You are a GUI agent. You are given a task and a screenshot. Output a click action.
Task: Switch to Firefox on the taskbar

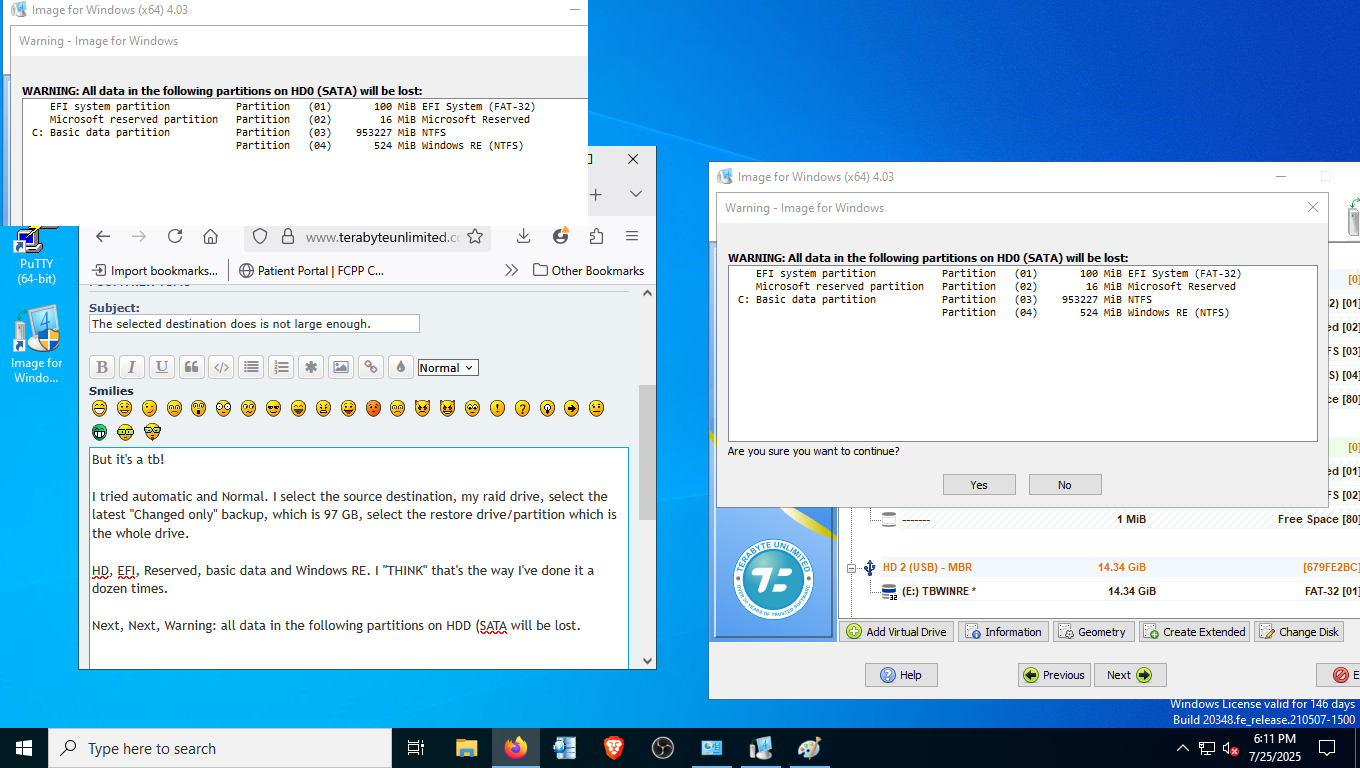coord(515,748)
